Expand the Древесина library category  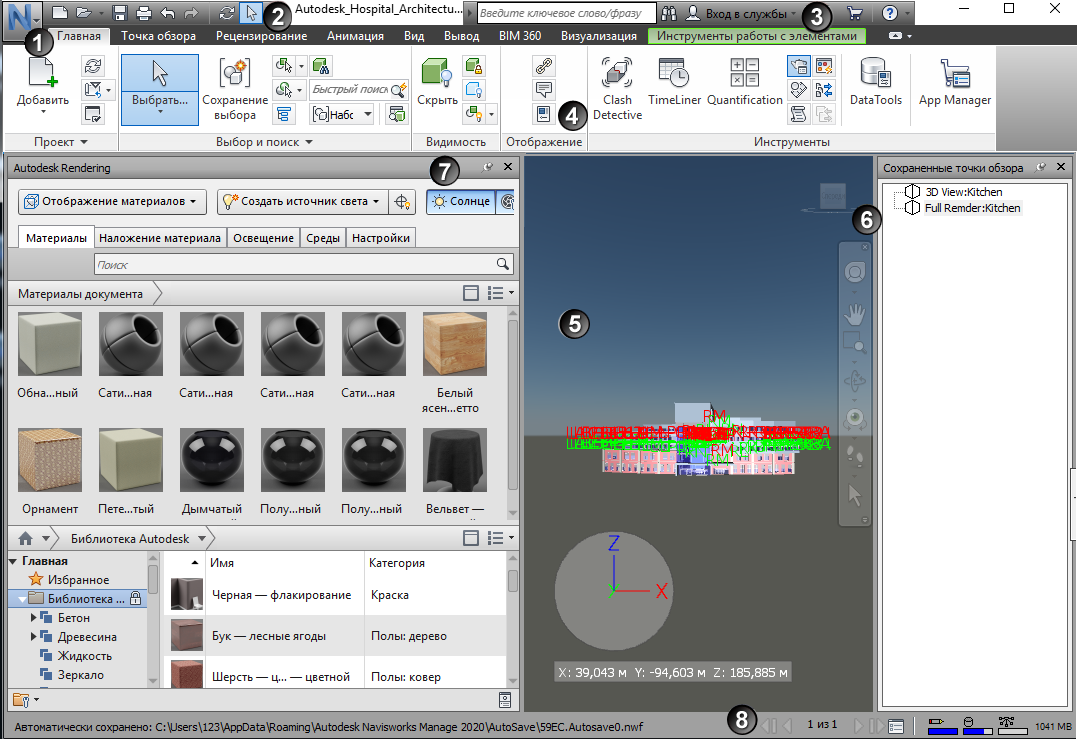click(33, 637)
